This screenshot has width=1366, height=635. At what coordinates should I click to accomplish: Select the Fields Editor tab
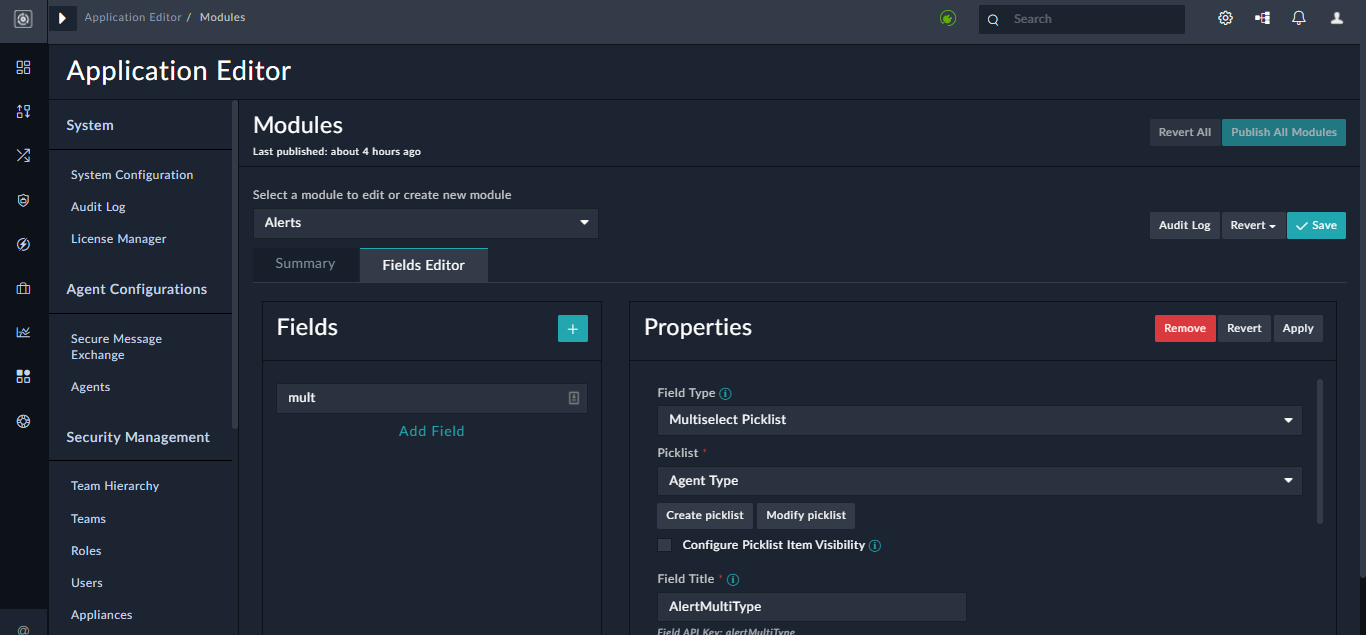point(423,264)
